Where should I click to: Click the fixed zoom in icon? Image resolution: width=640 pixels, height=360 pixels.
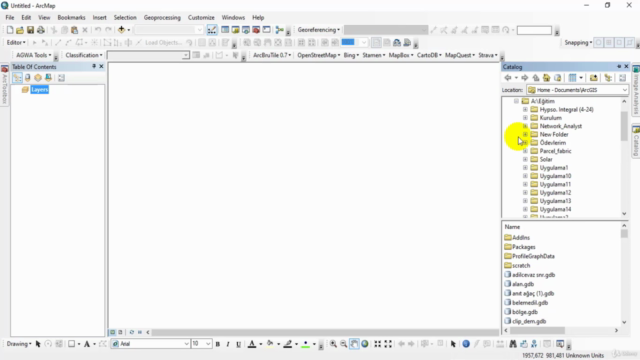(378, 344)
